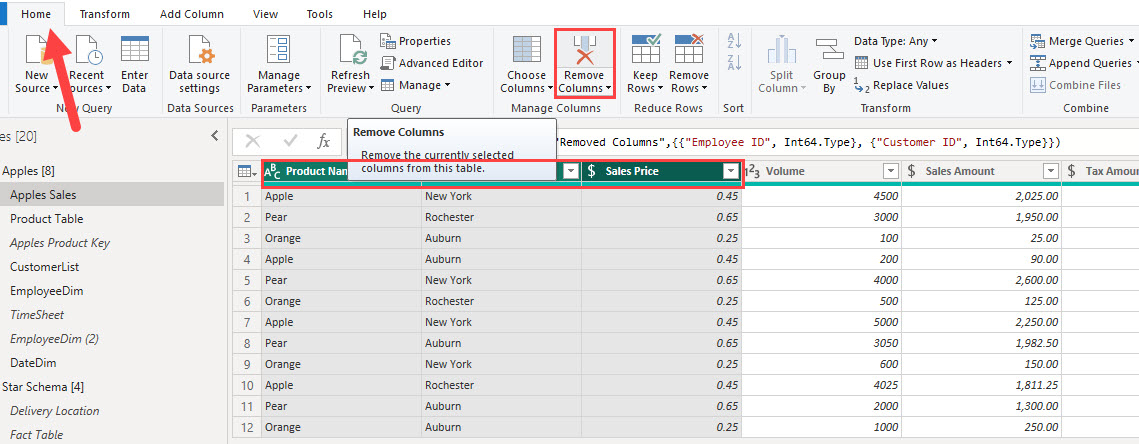Screen dimensions: 1139x444
Task: Click Sales Amount cell 1,811.25
Action: 981,384
